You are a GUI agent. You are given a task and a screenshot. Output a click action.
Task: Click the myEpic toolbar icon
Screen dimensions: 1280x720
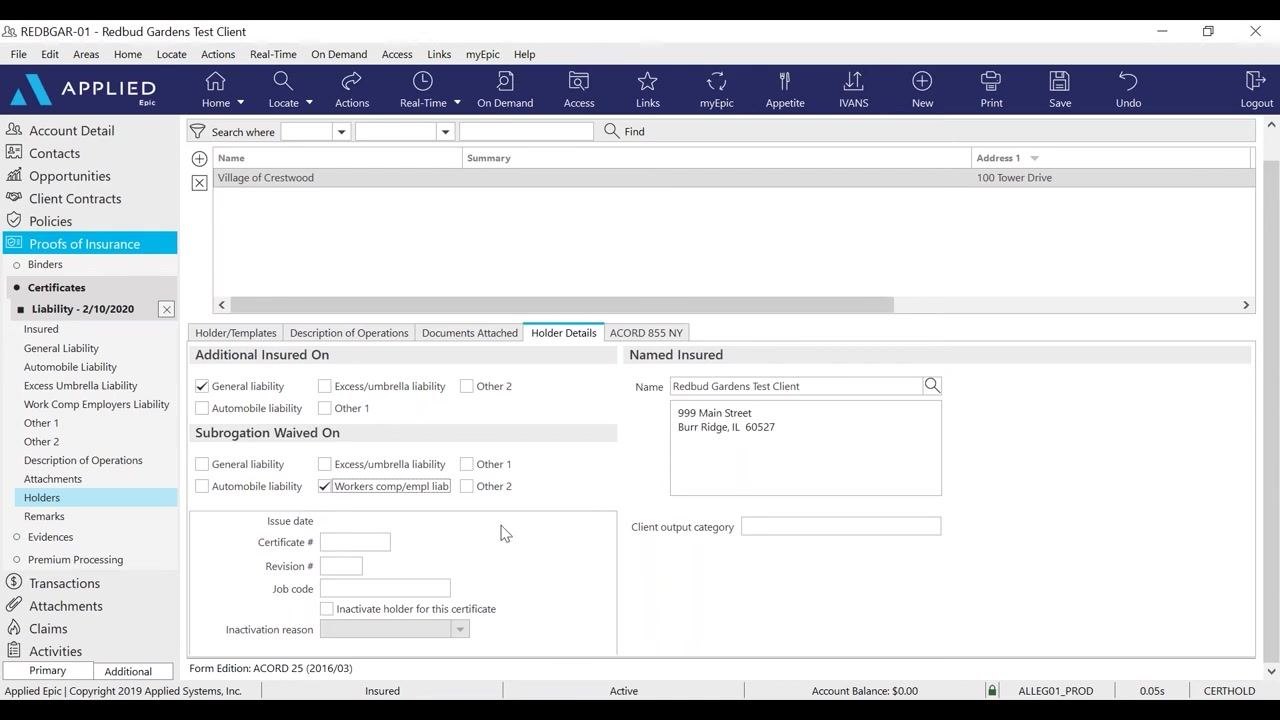[x=716, y=81]
